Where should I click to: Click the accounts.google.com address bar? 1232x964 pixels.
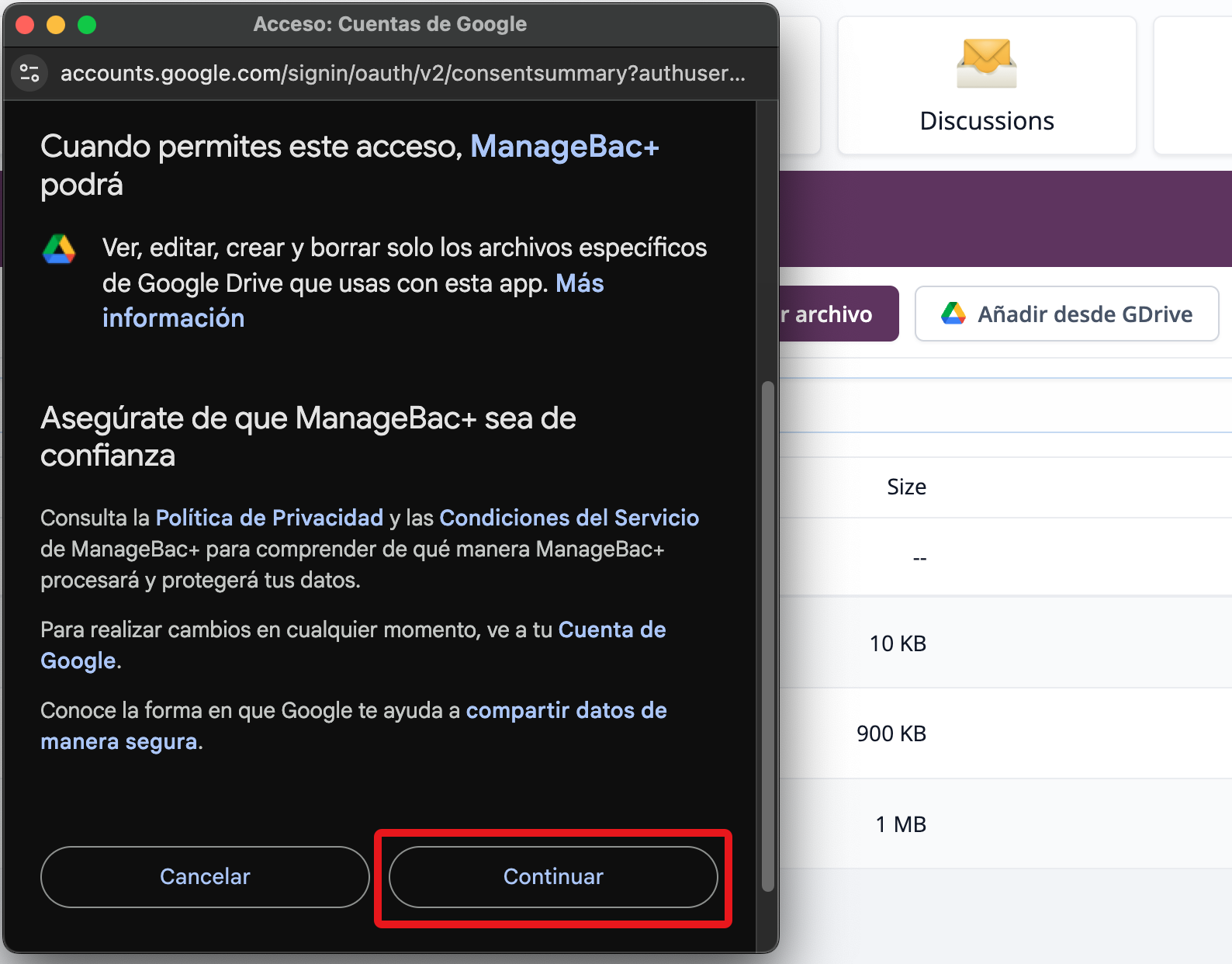pyautogui.click(x=402, y=73)
